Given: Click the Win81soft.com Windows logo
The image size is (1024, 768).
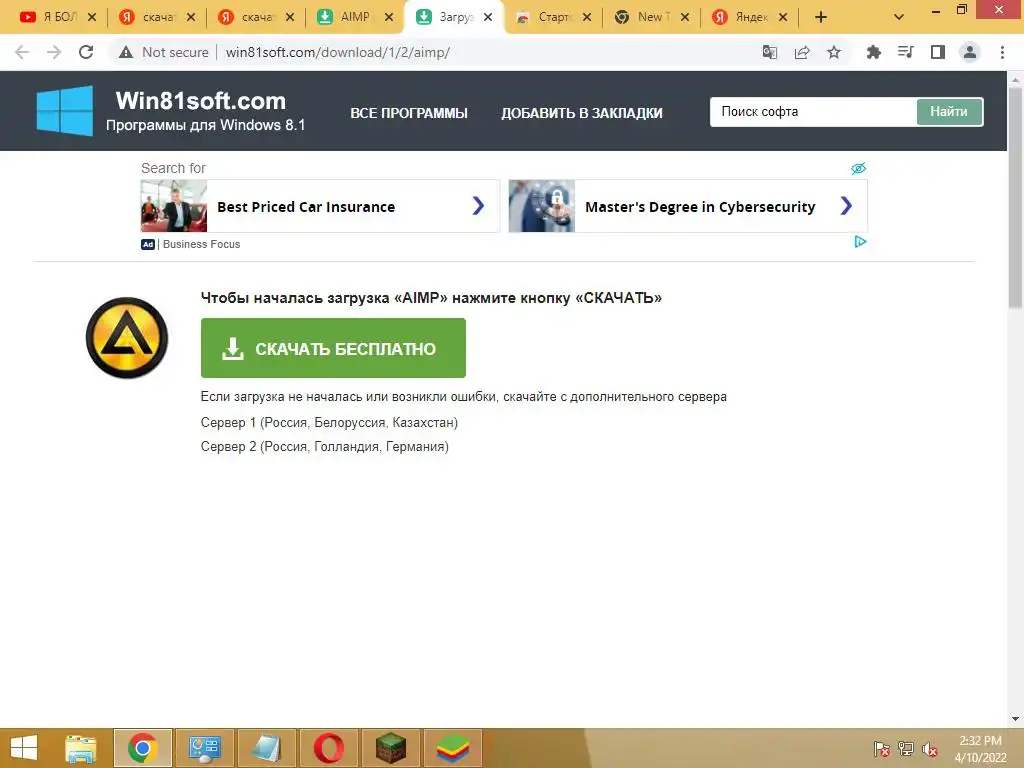Looking at the screenshot, I should (x=65, y=111).
